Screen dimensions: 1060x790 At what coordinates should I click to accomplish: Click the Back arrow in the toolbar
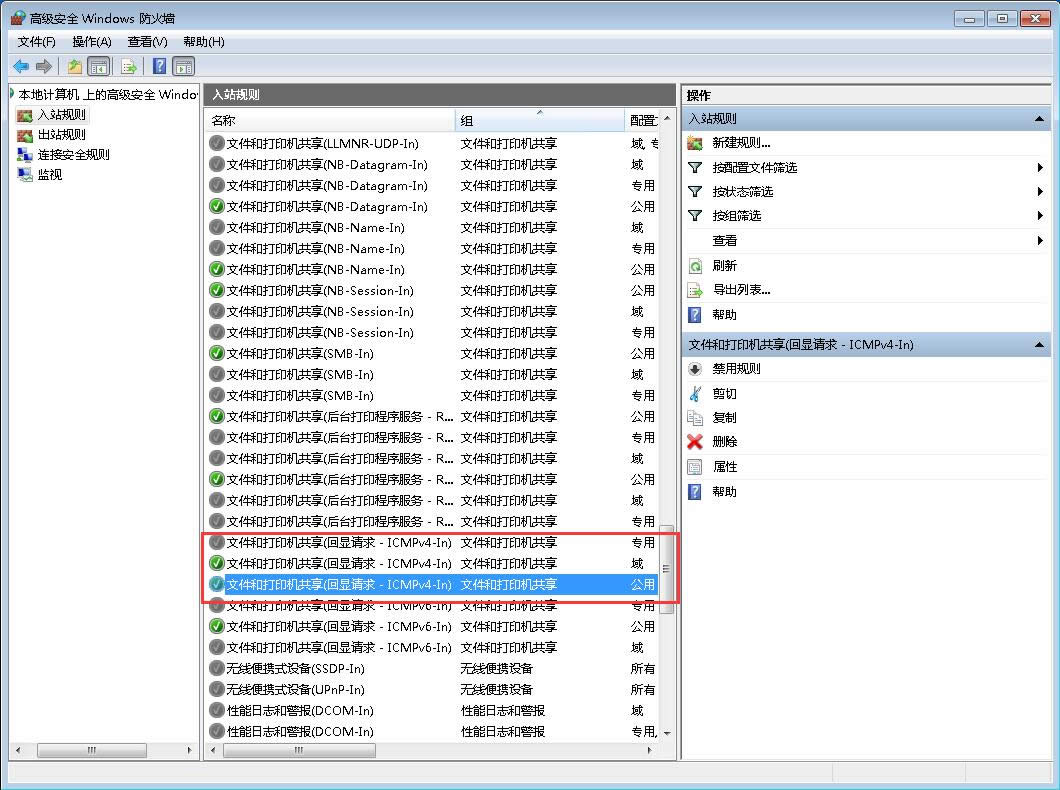click(20, 67)
